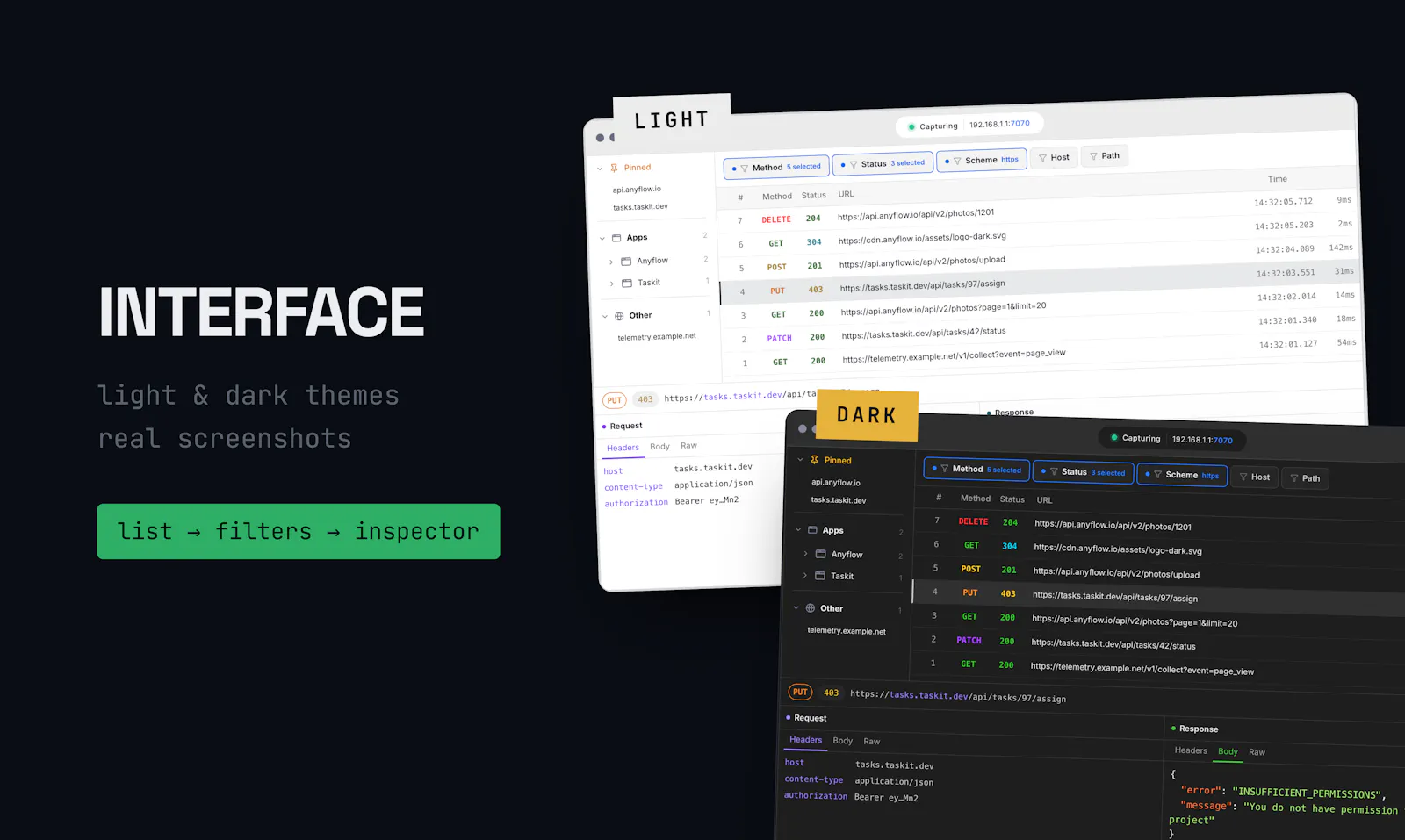Open the Method filter chip in dark window
1405x840 pixels.
pos(976,470)
